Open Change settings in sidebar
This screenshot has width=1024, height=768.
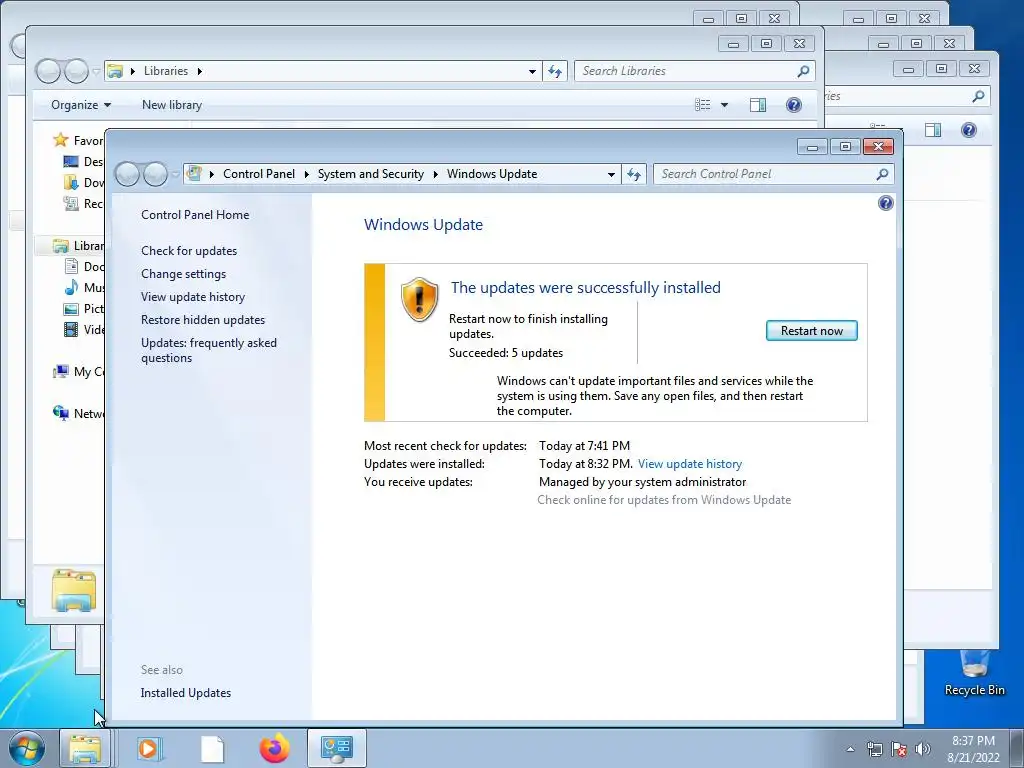point(184,274)
